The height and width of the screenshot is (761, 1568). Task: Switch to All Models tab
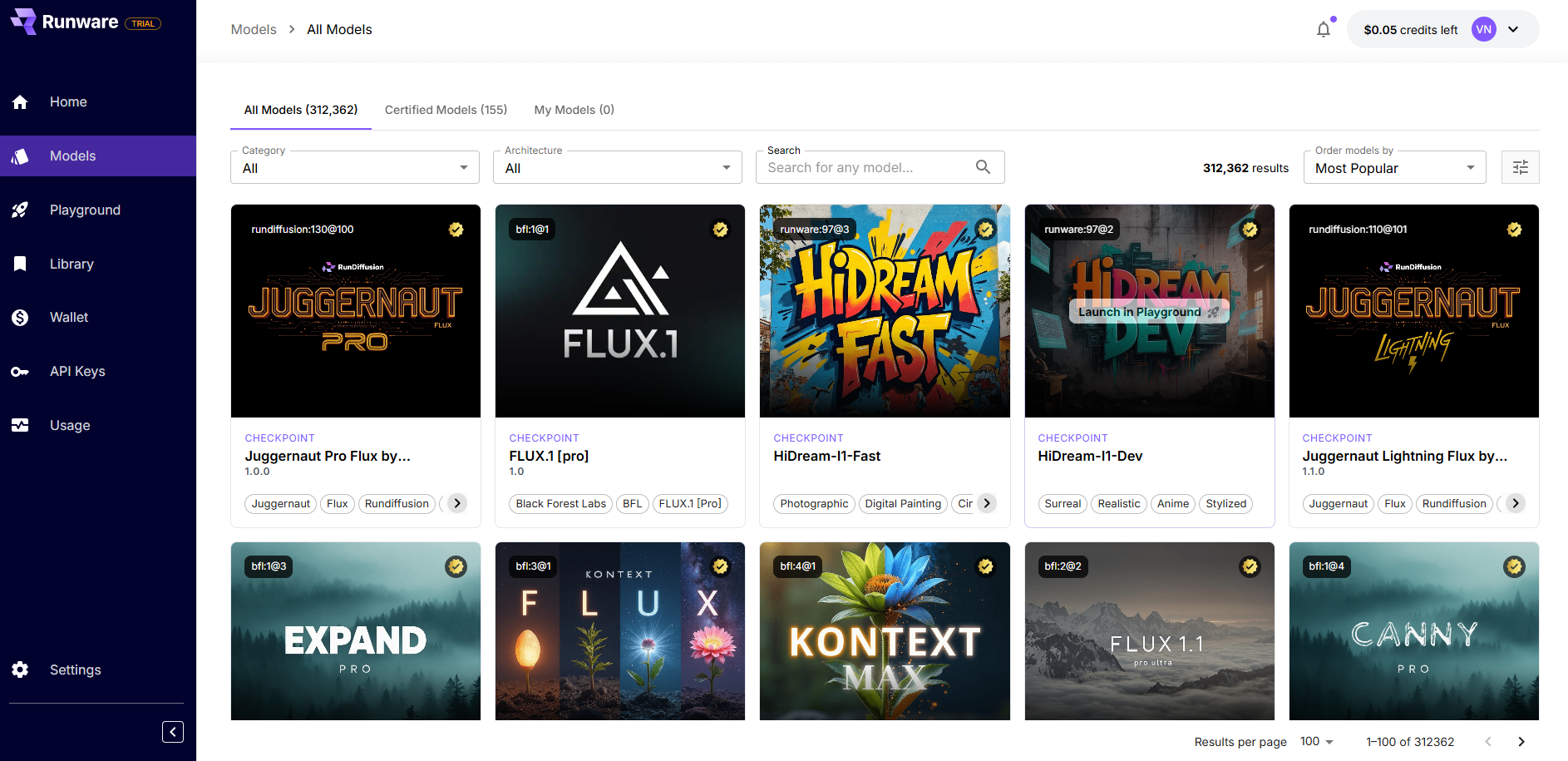tap(301, 110)
